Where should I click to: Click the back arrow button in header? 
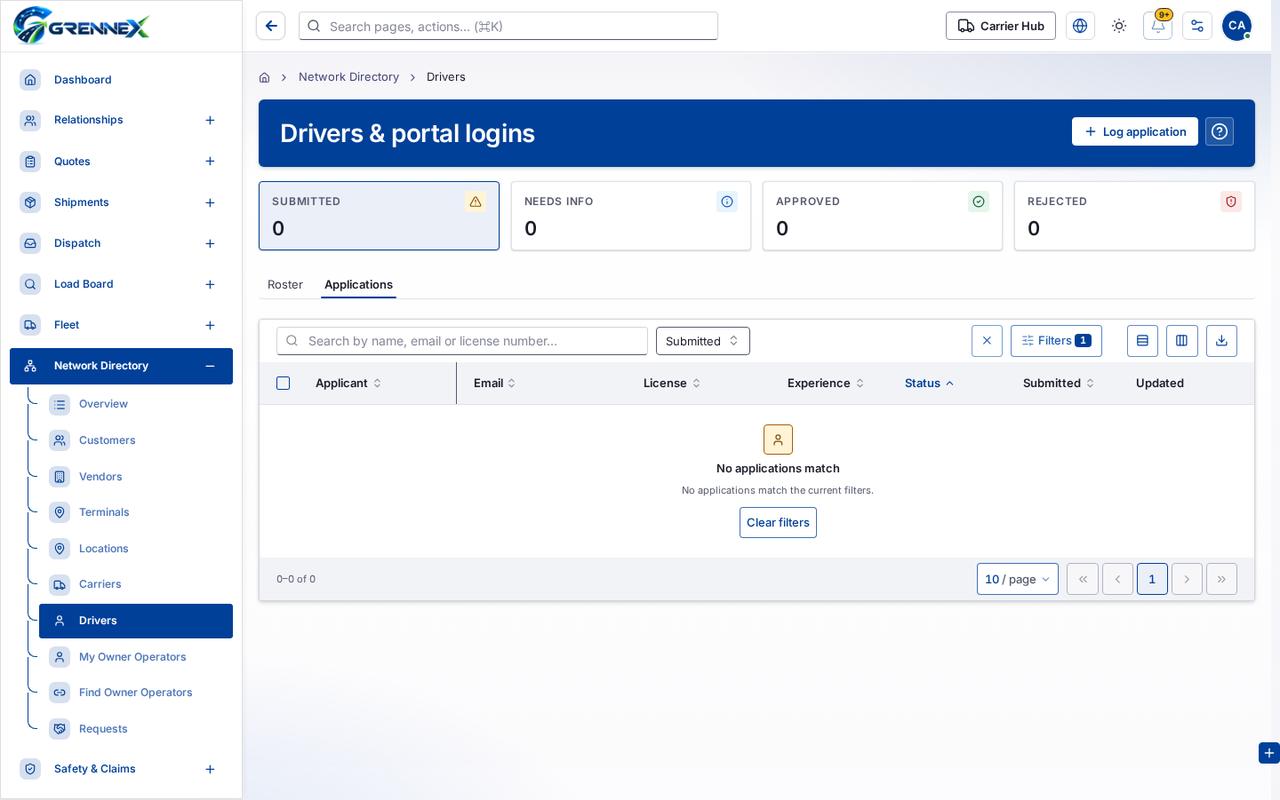pos(271,26)
